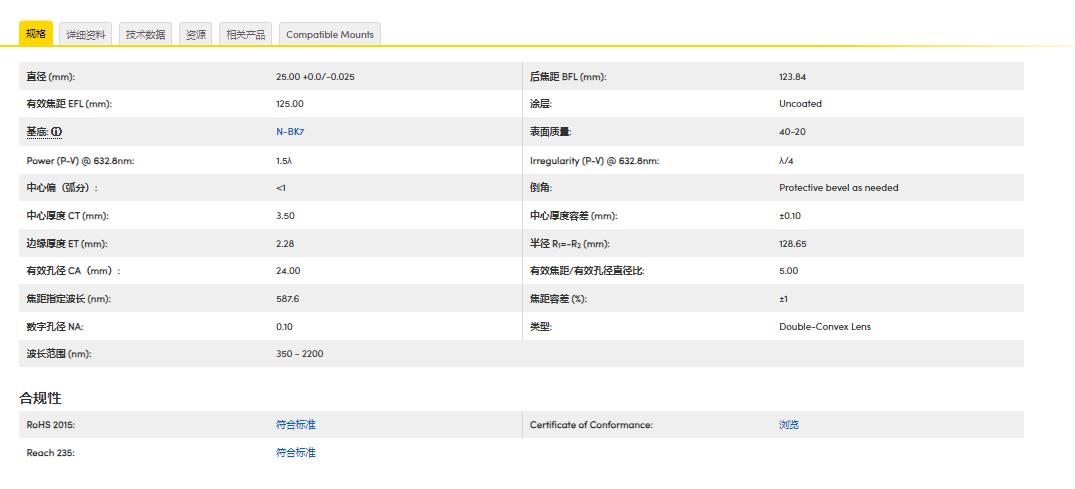The height and width of the screenshot is (489, 1075).
Task: Click the diameter value 25.00 +0.0/-0.025
Action: pyautogui.click(x=315, y=77)
